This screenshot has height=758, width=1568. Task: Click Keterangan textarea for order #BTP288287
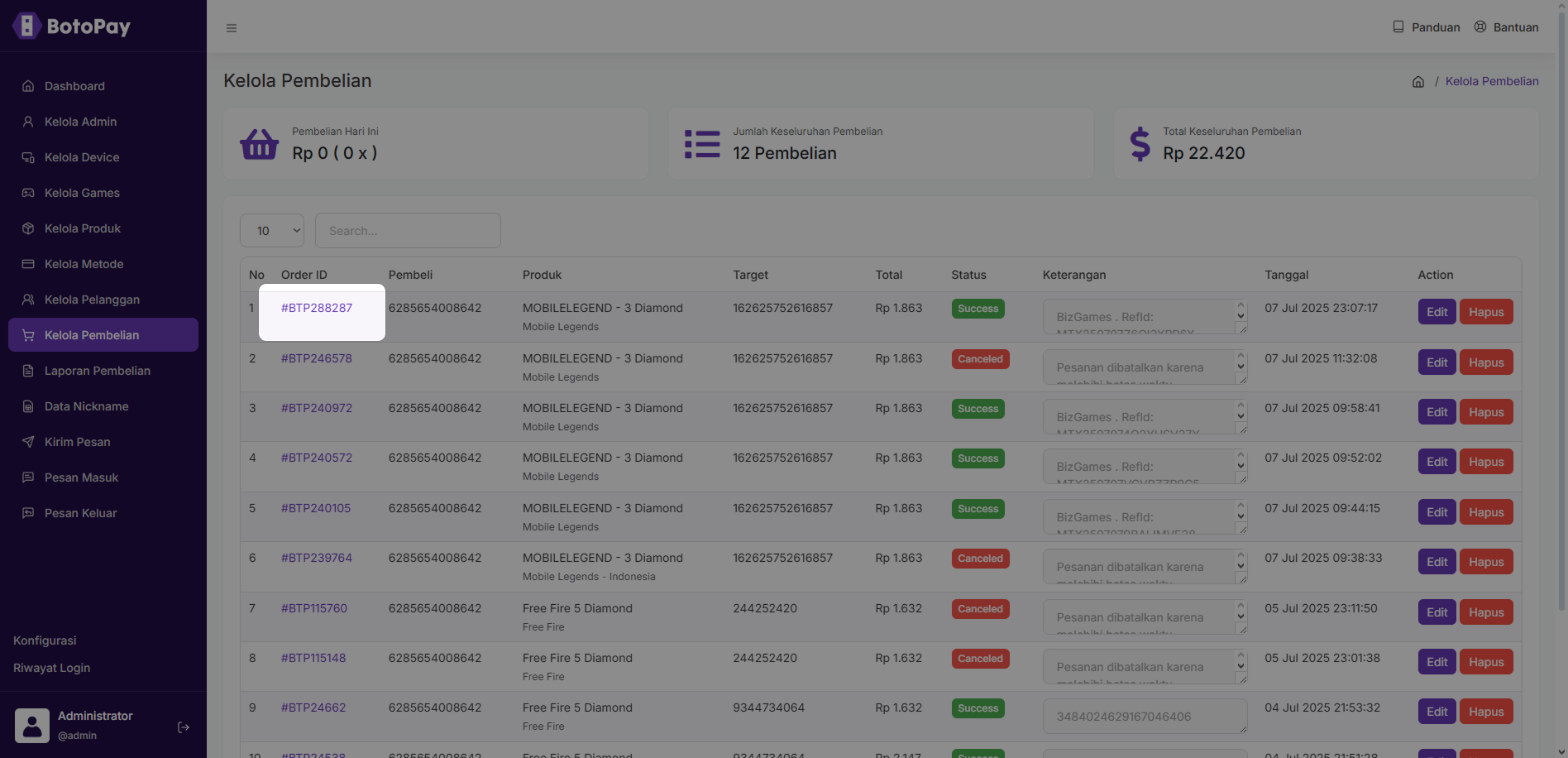[1145, 316]
